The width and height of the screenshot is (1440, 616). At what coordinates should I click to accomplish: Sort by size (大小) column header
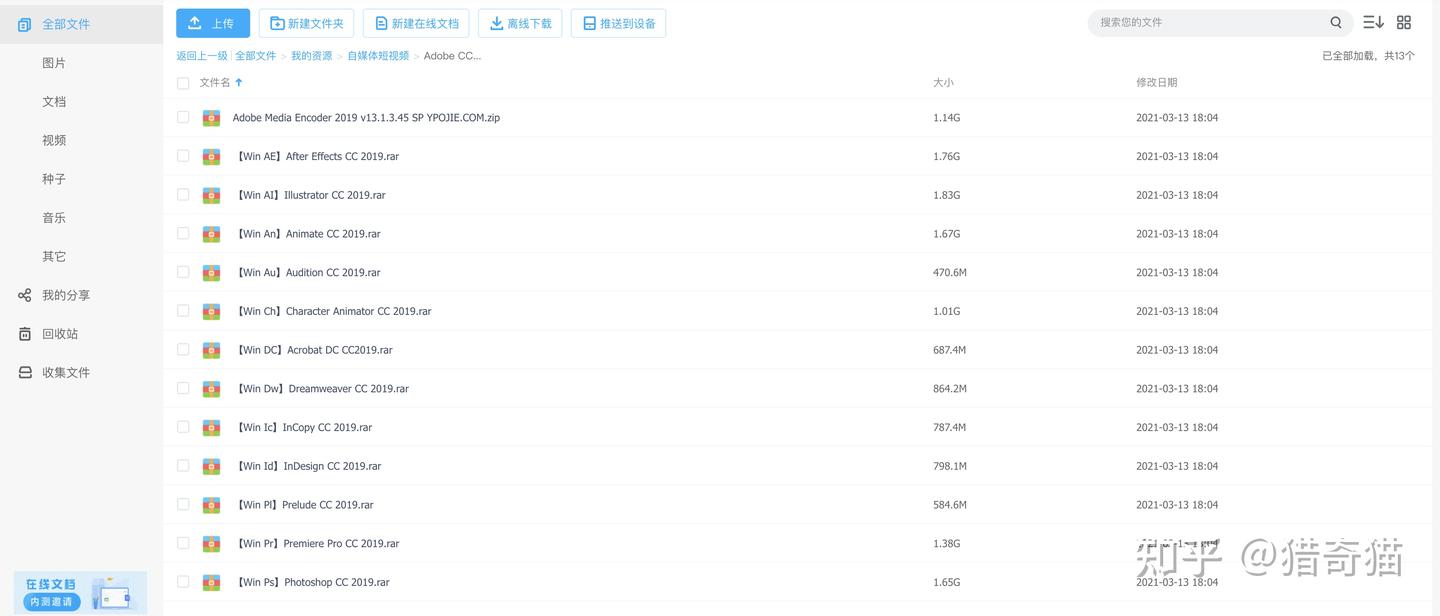(x=943, y=83)
